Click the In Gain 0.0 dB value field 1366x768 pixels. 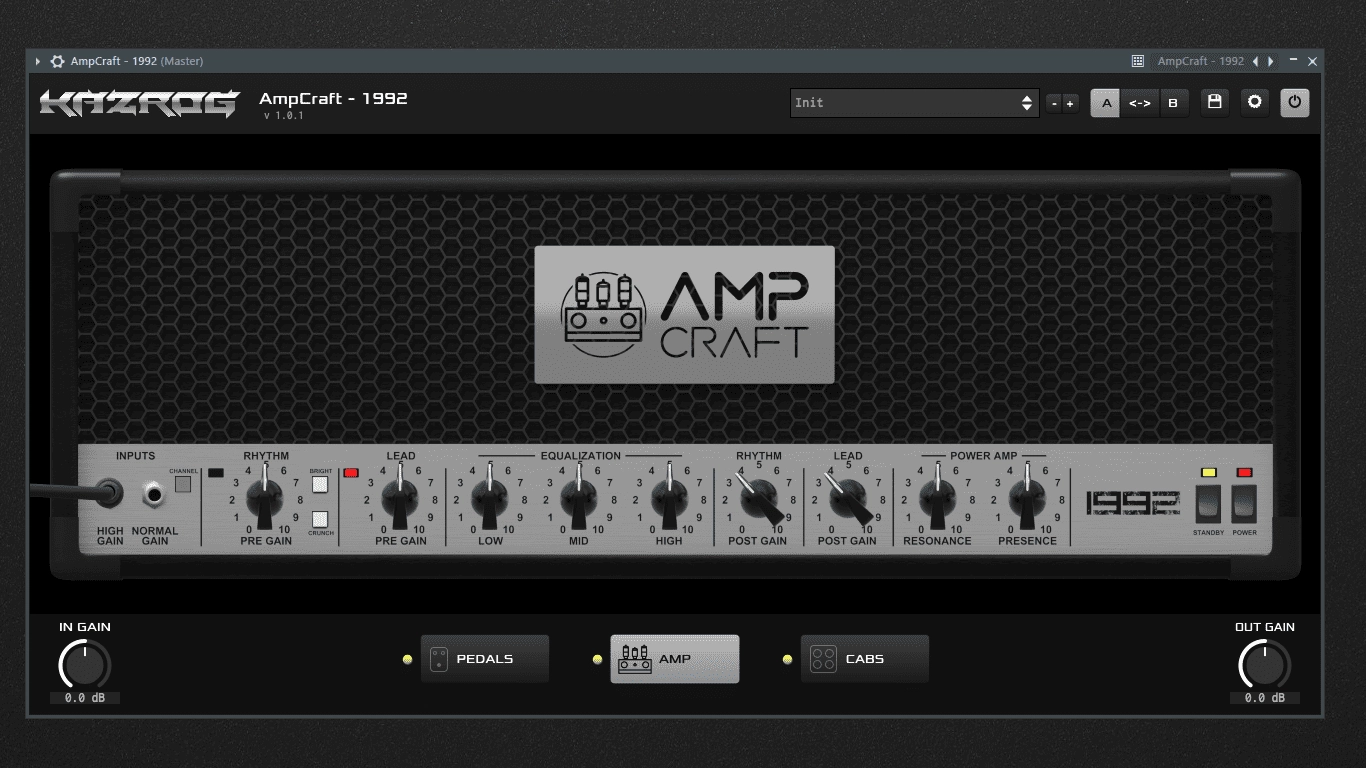(85, 698)
